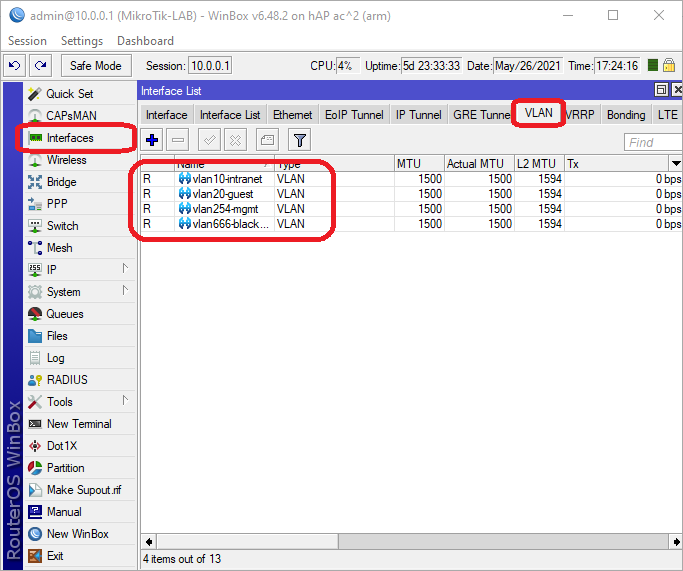
Task: Select the vlan666-black row
Action: coord(411,224)
